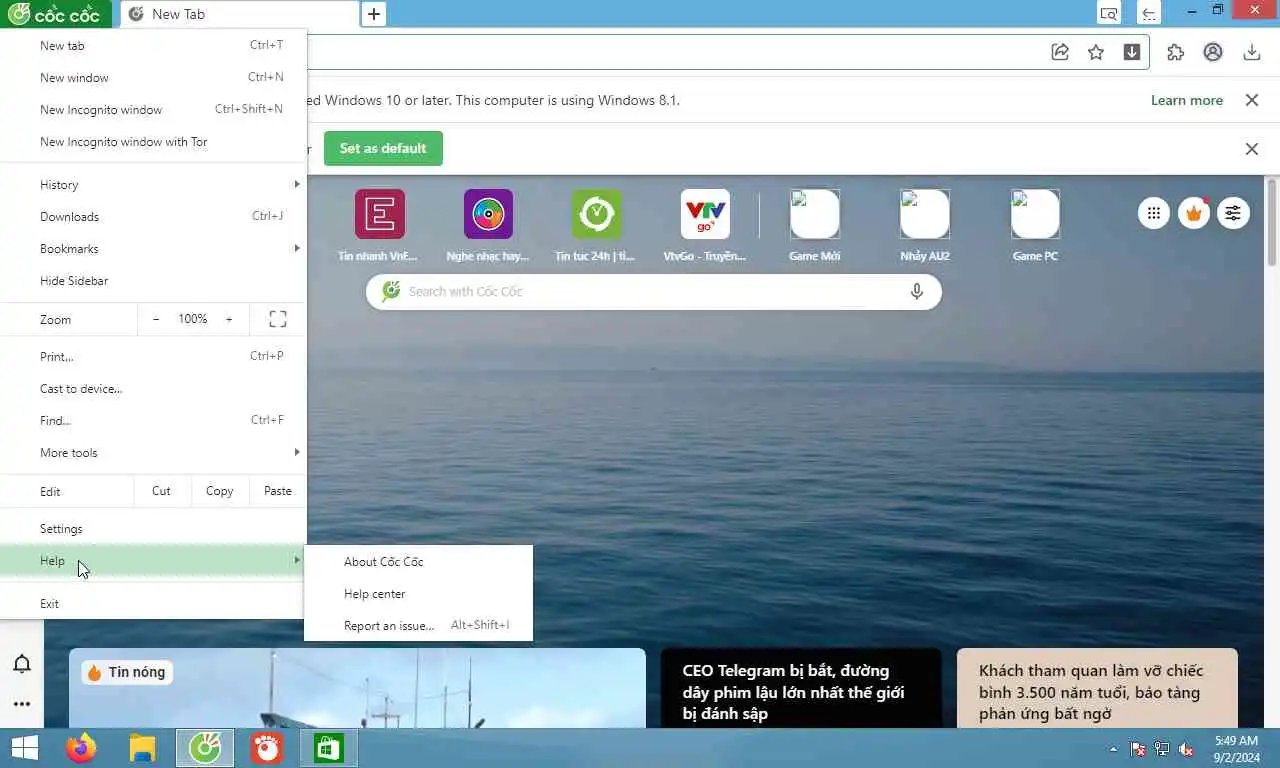The image size is (1280, 768).
Task: Open the Game PC shortcut tile
Action: (x=1035, y=226)
